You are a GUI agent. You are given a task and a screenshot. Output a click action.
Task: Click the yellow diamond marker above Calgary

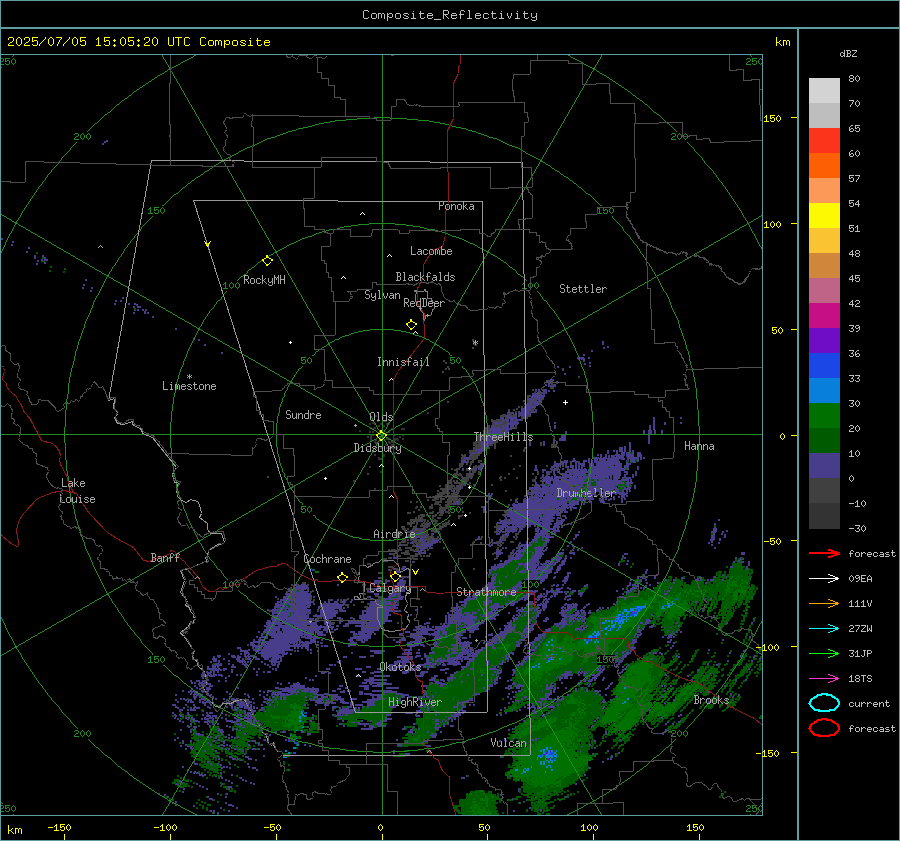[x=395, y=576]
